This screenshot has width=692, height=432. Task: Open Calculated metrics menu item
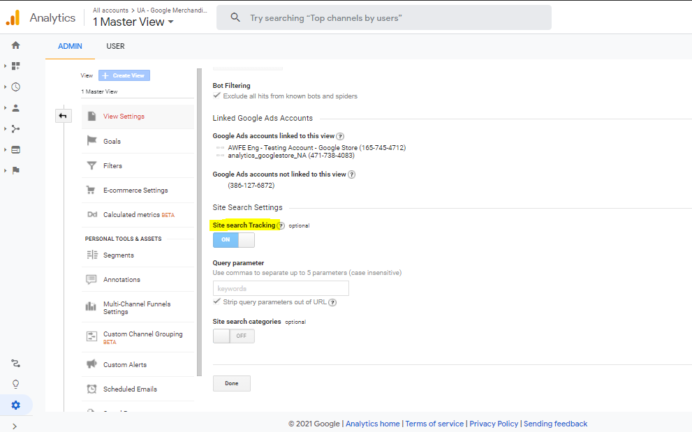pos(138,215)
